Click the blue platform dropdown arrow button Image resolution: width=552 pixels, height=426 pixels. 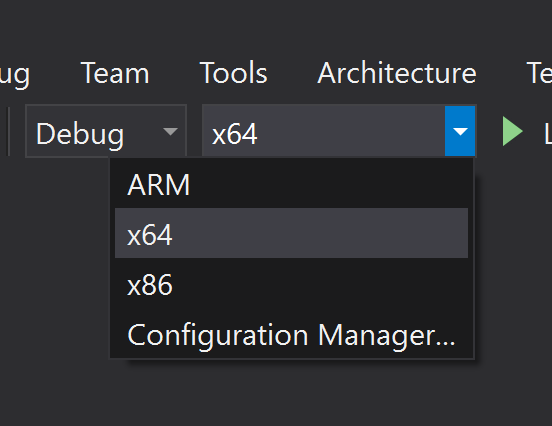tap(460, 131)
